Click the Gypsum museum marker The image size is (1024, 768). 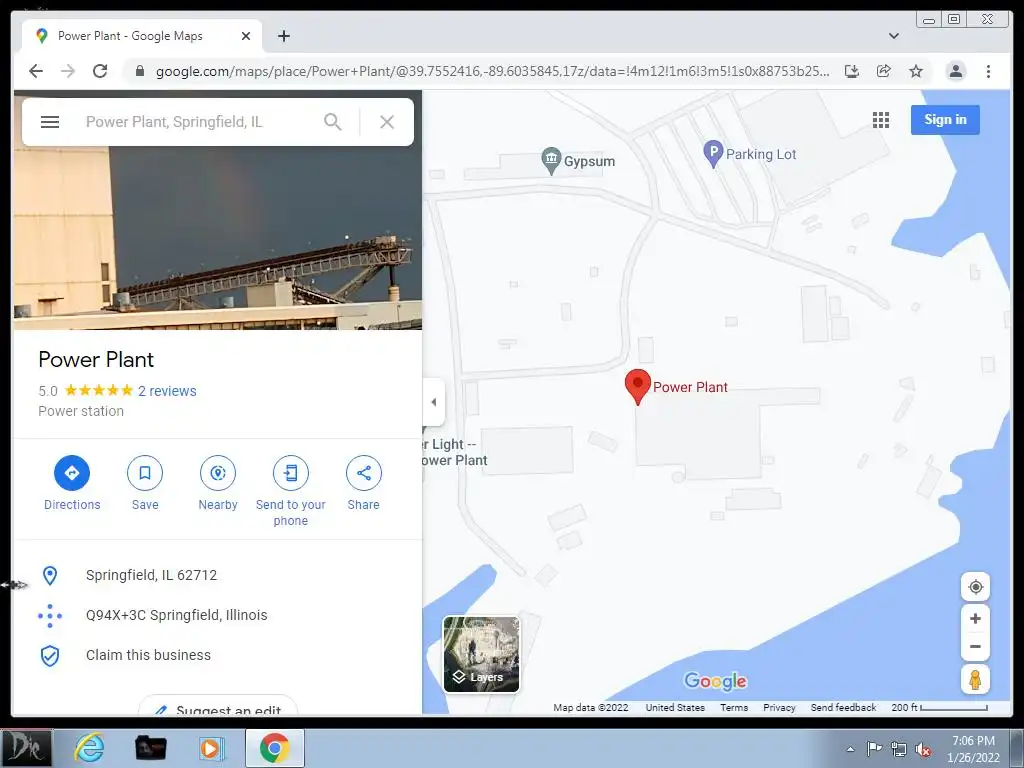click(x=551, y=160)
